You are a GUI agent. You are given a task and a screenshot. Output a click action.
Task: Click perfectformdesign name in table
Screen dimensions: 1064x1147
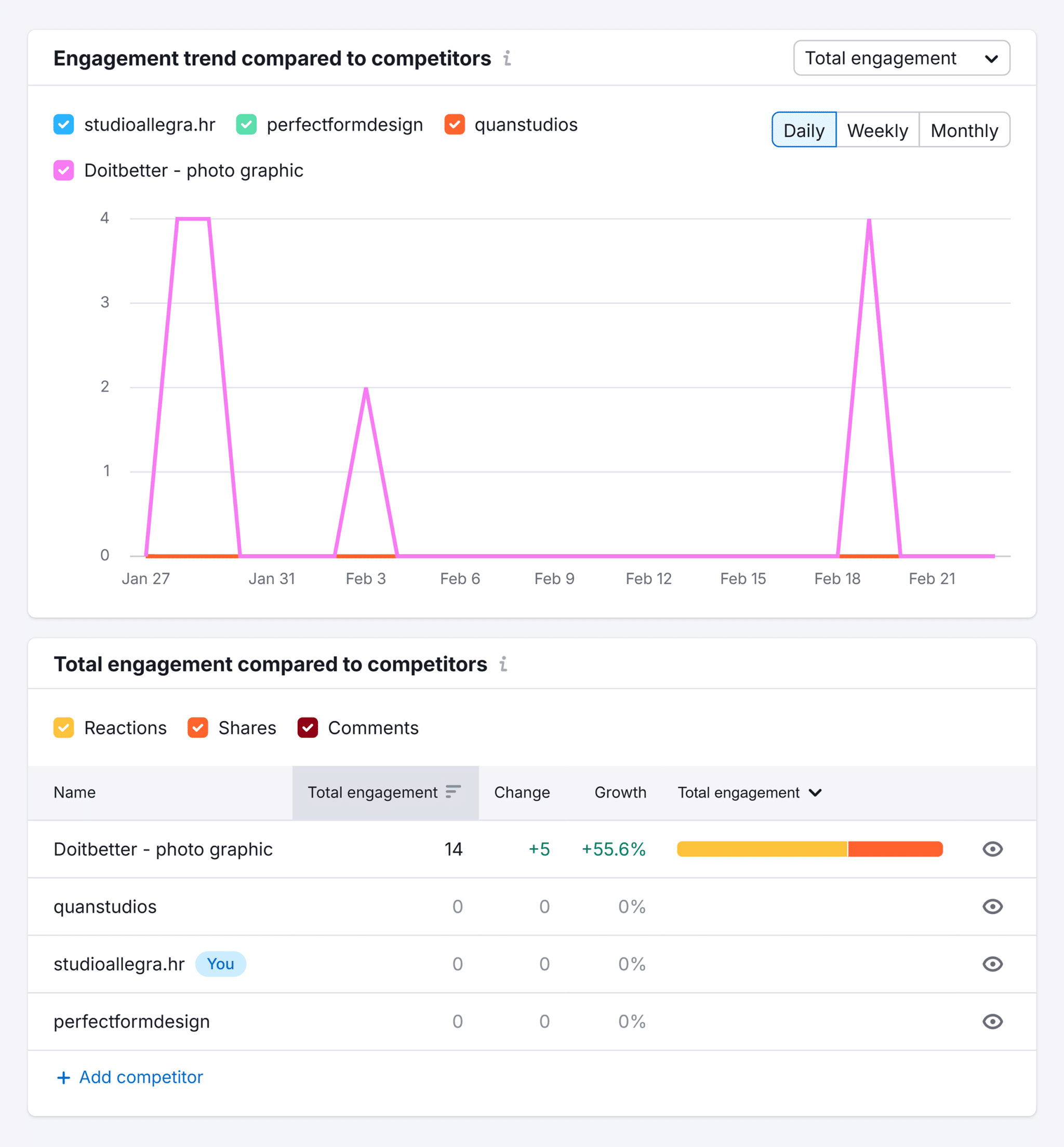[132, 1021]
